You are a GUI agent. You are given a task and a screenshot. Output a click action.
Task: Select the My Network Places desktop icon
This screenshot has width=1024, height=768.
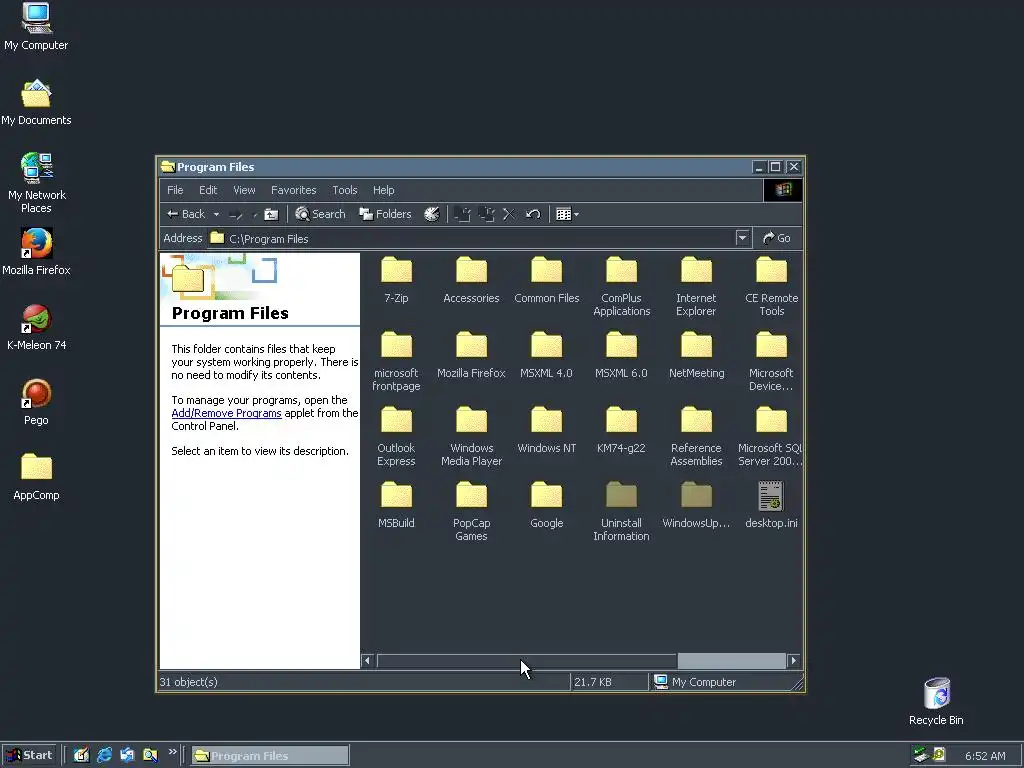pyautogui.click(x=37, y=183)
